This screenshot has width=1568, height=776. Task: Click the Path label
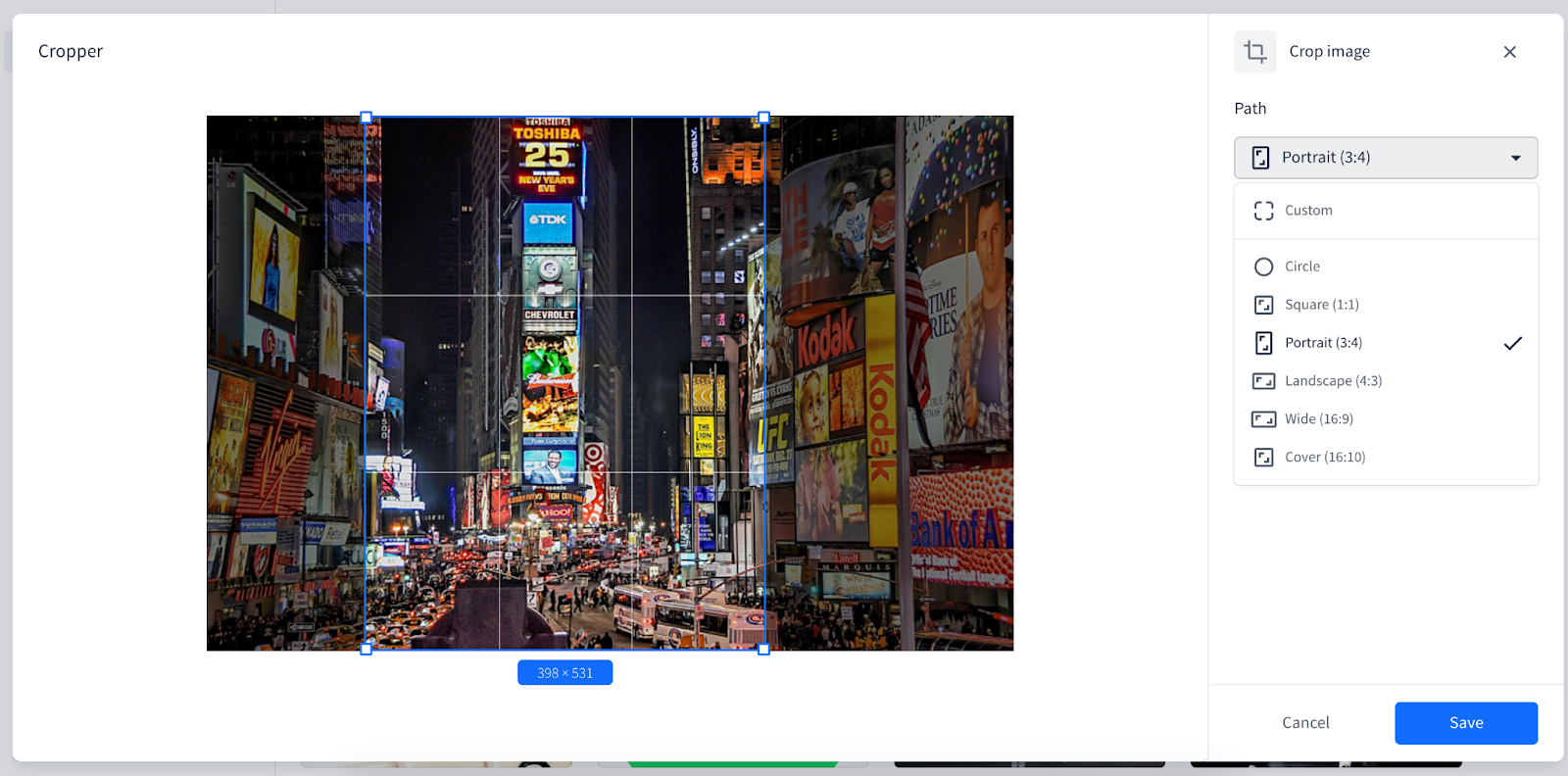1250,109
